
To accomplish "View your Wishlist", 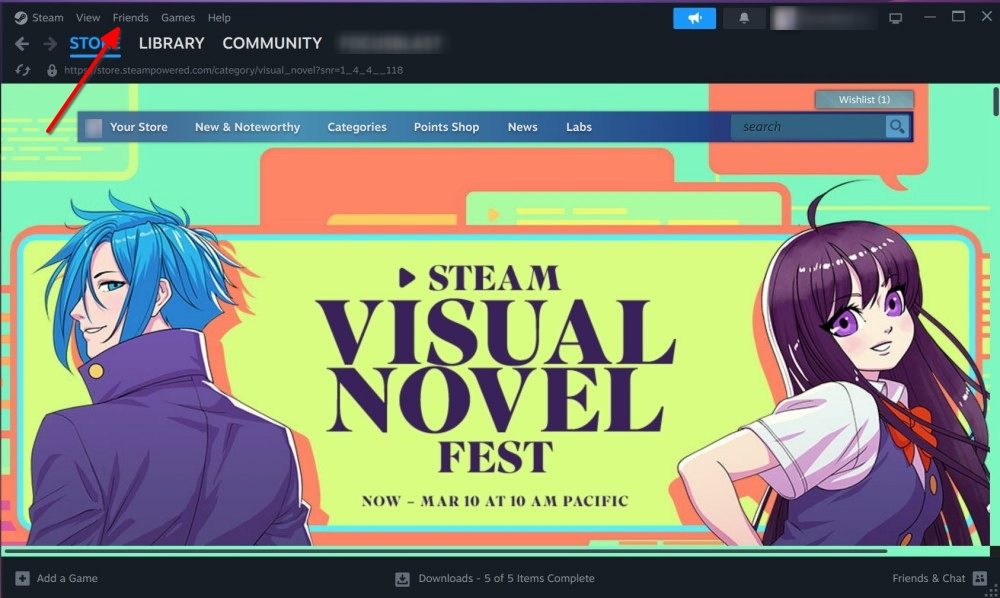I will pos(864,99).
